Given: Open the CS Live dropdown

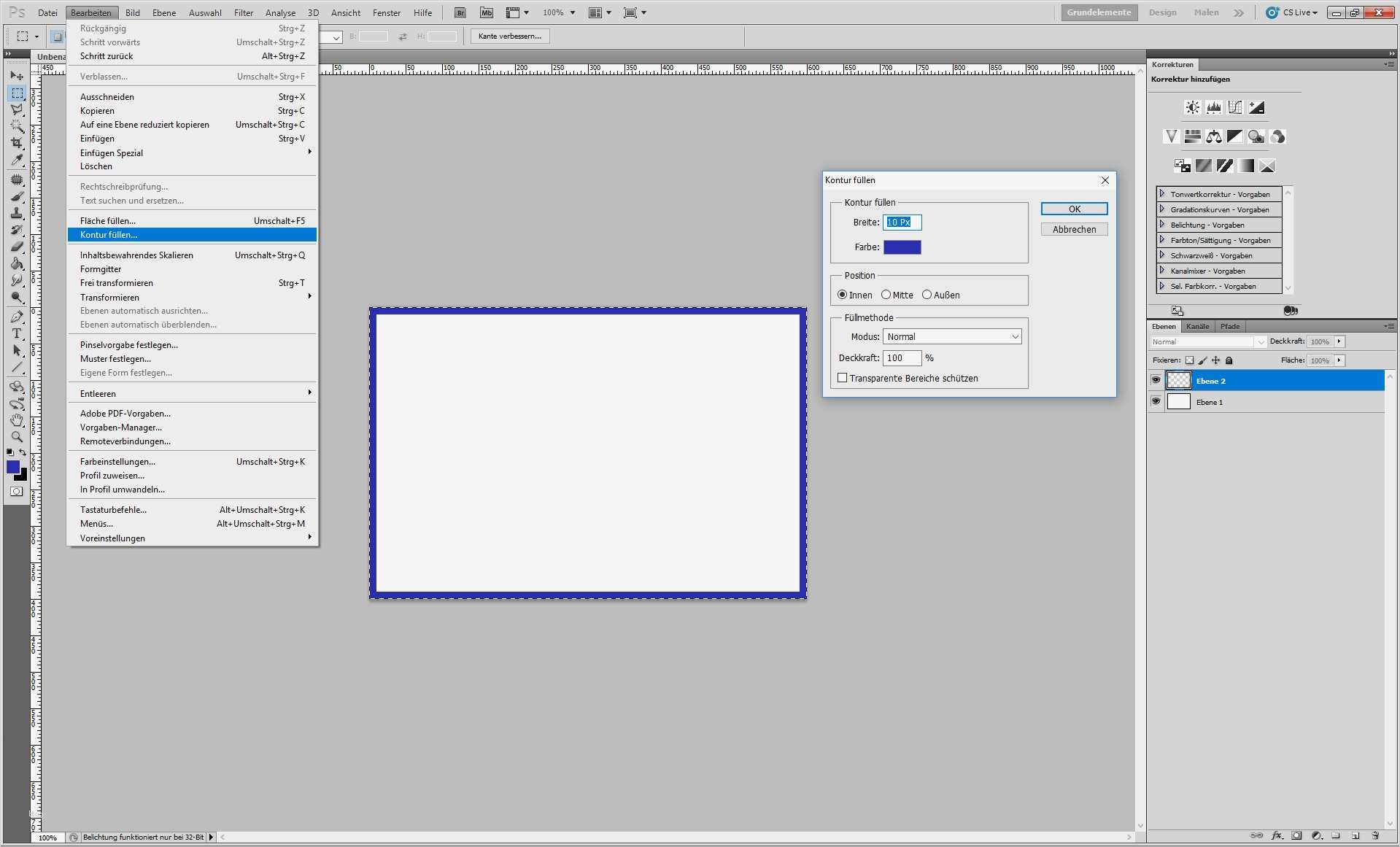Looking at the screenshot, I should click(x=1292, y=12).
